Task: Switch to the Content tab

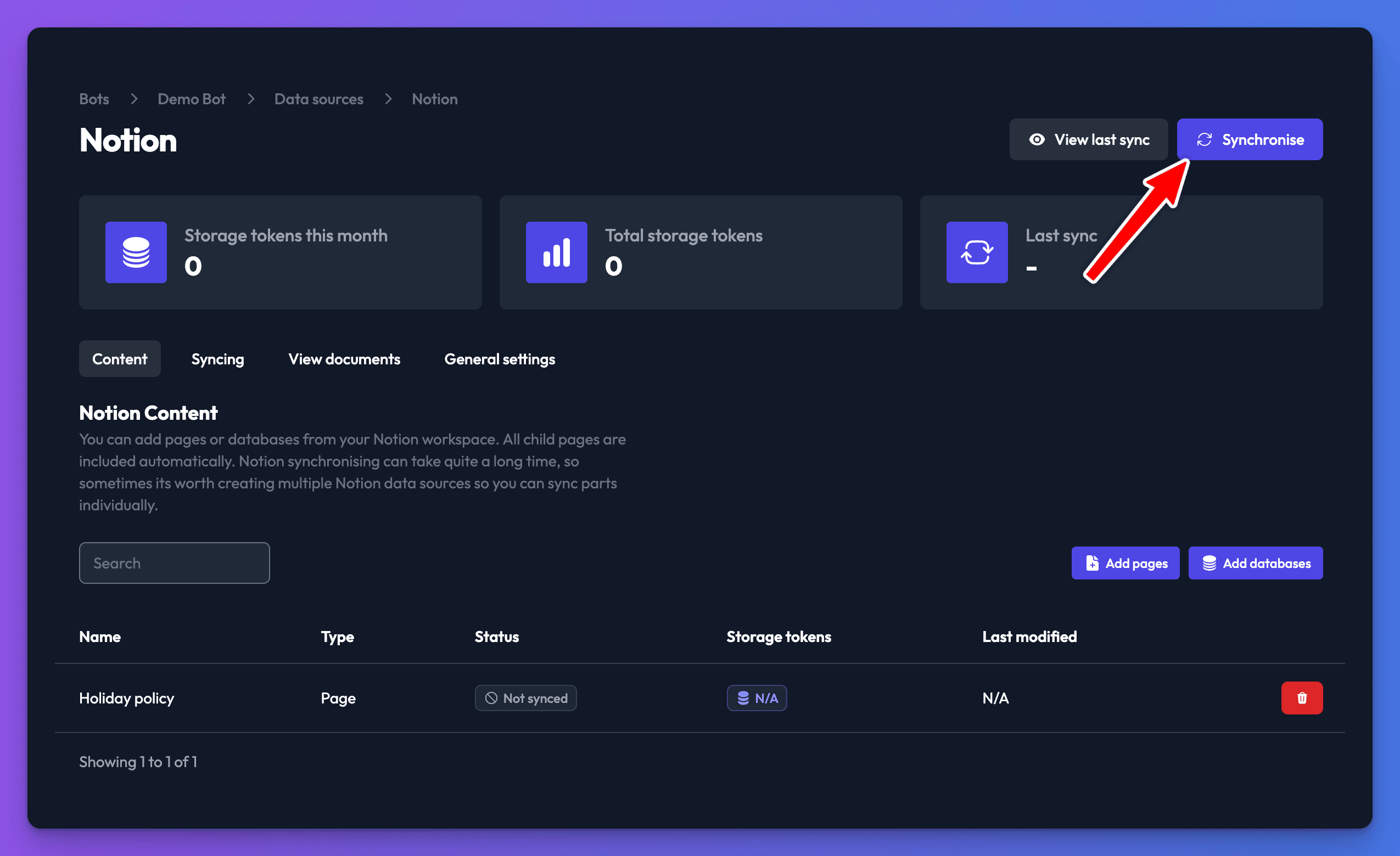Action: pos(120,359)
